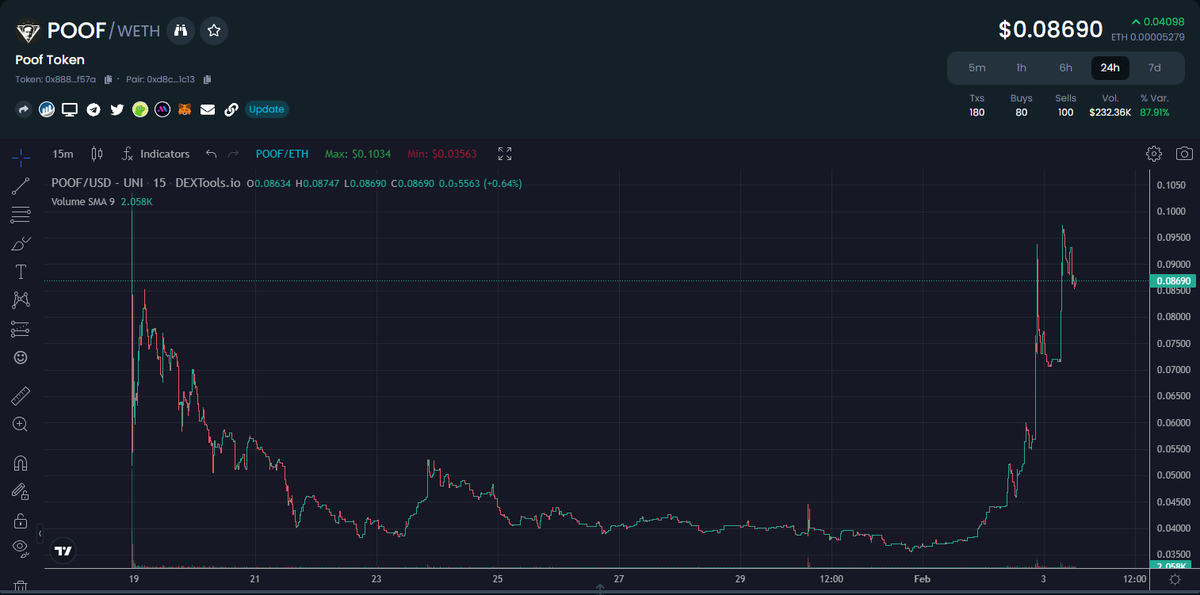Screen dimensions: 1200x595
Task: Open chart settings gear icon
Action: point(1154,154)
